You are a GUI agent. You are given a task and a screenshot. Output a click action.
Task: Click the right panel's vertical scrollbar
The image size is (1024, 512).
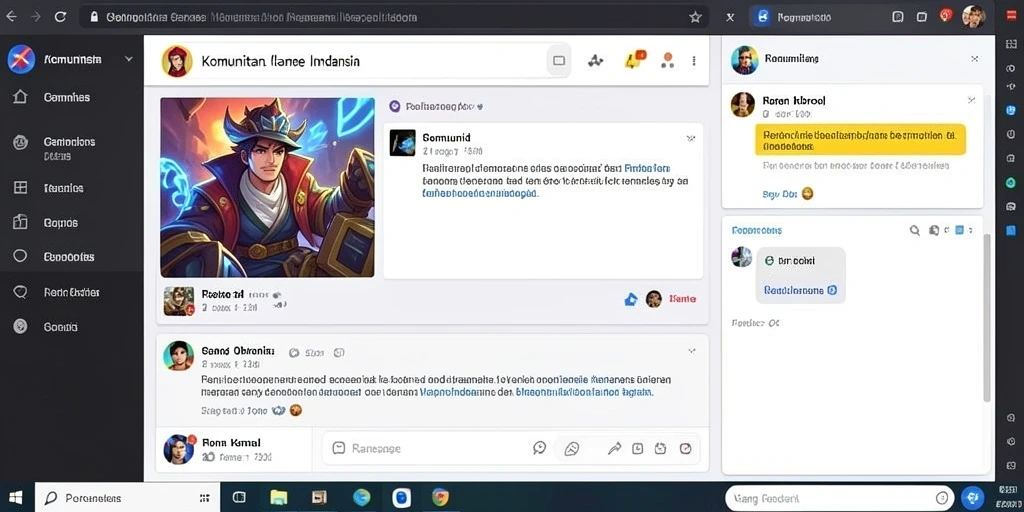[987, 317]
